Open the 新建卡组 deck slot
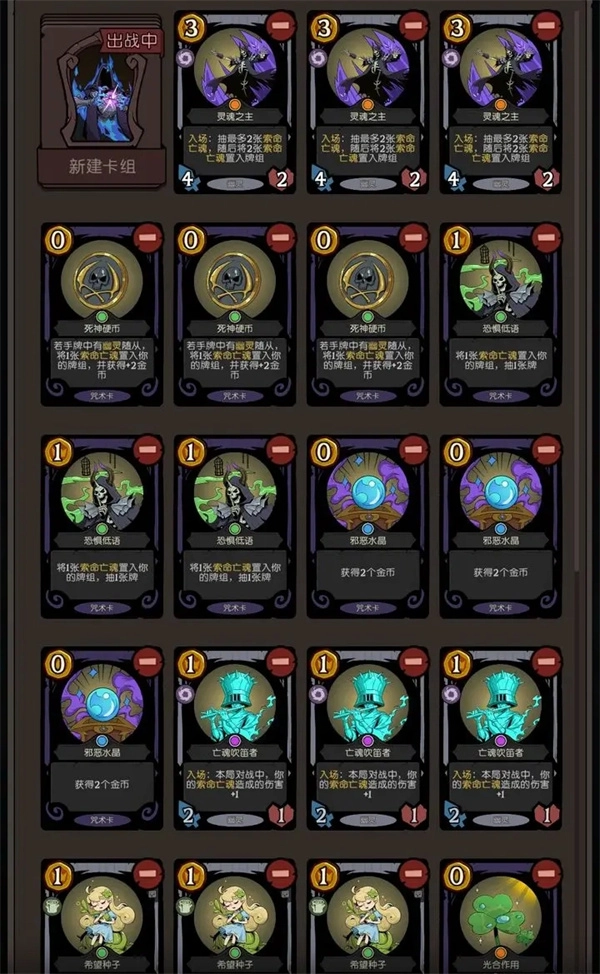The width and height of the screenshot is (600, 974). click(102, 101)
